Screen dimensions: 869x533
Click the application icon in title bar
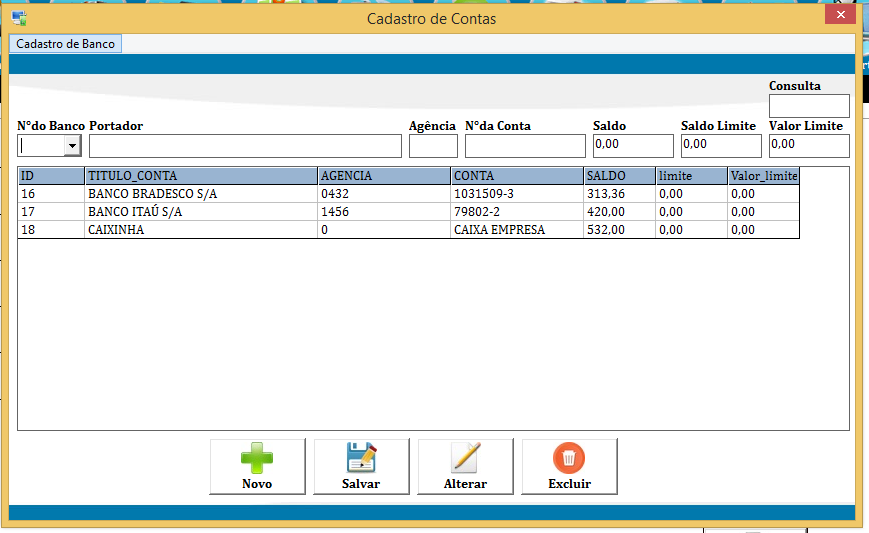pyautogui.click(x=18, y=17)
